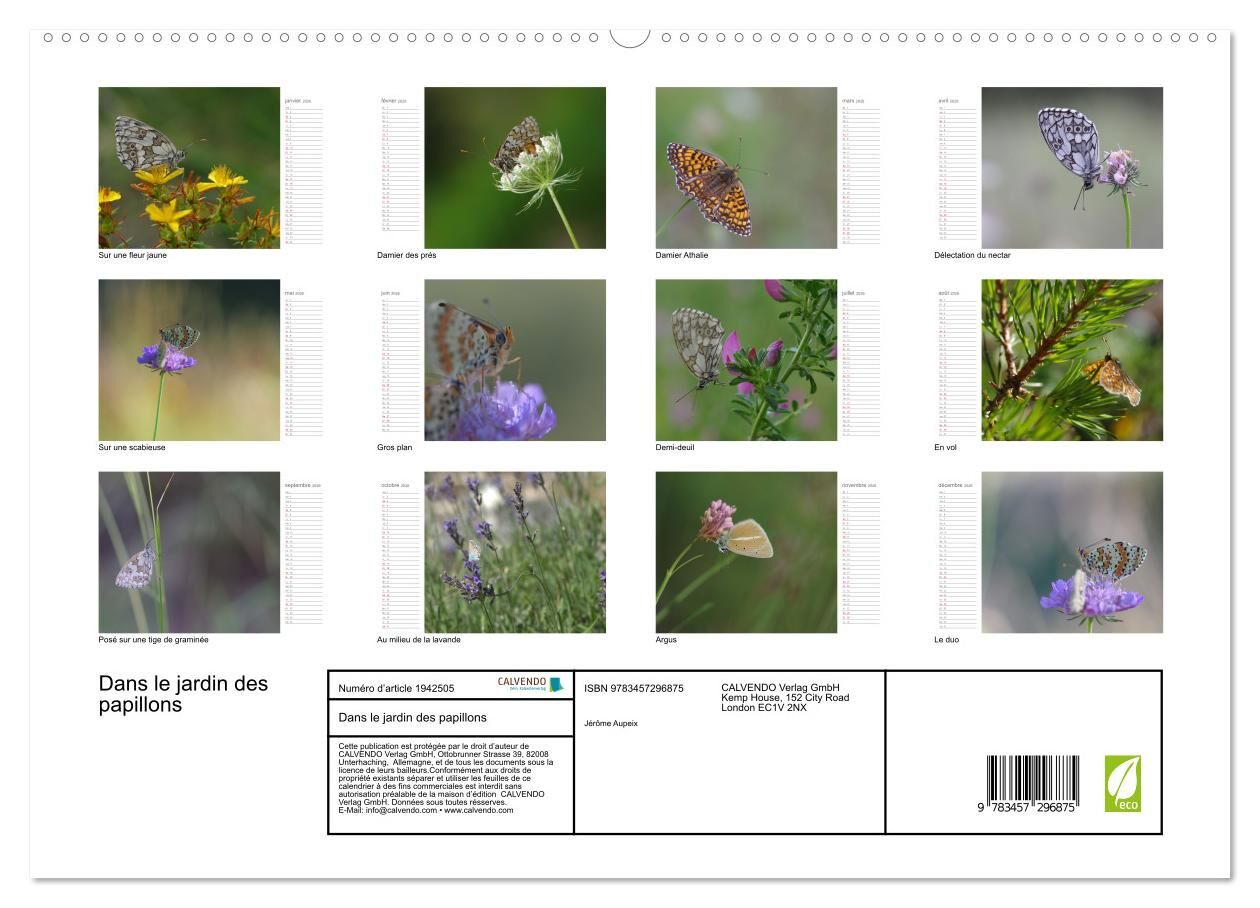This screenshot has height=908, width=1260.
Task: Open the 'Sur une fleur jaune' photo
Action: (x=189, y=167)
